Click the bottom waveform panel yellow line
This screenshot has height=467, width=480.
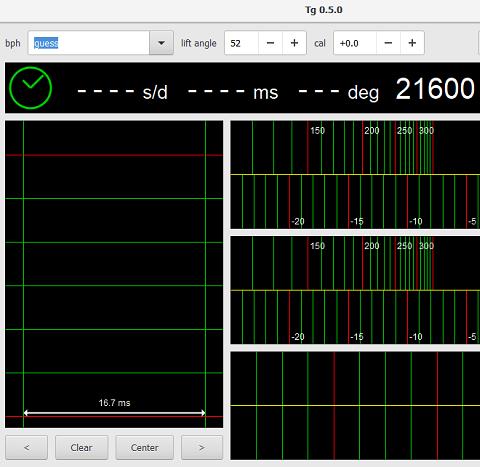355,405
